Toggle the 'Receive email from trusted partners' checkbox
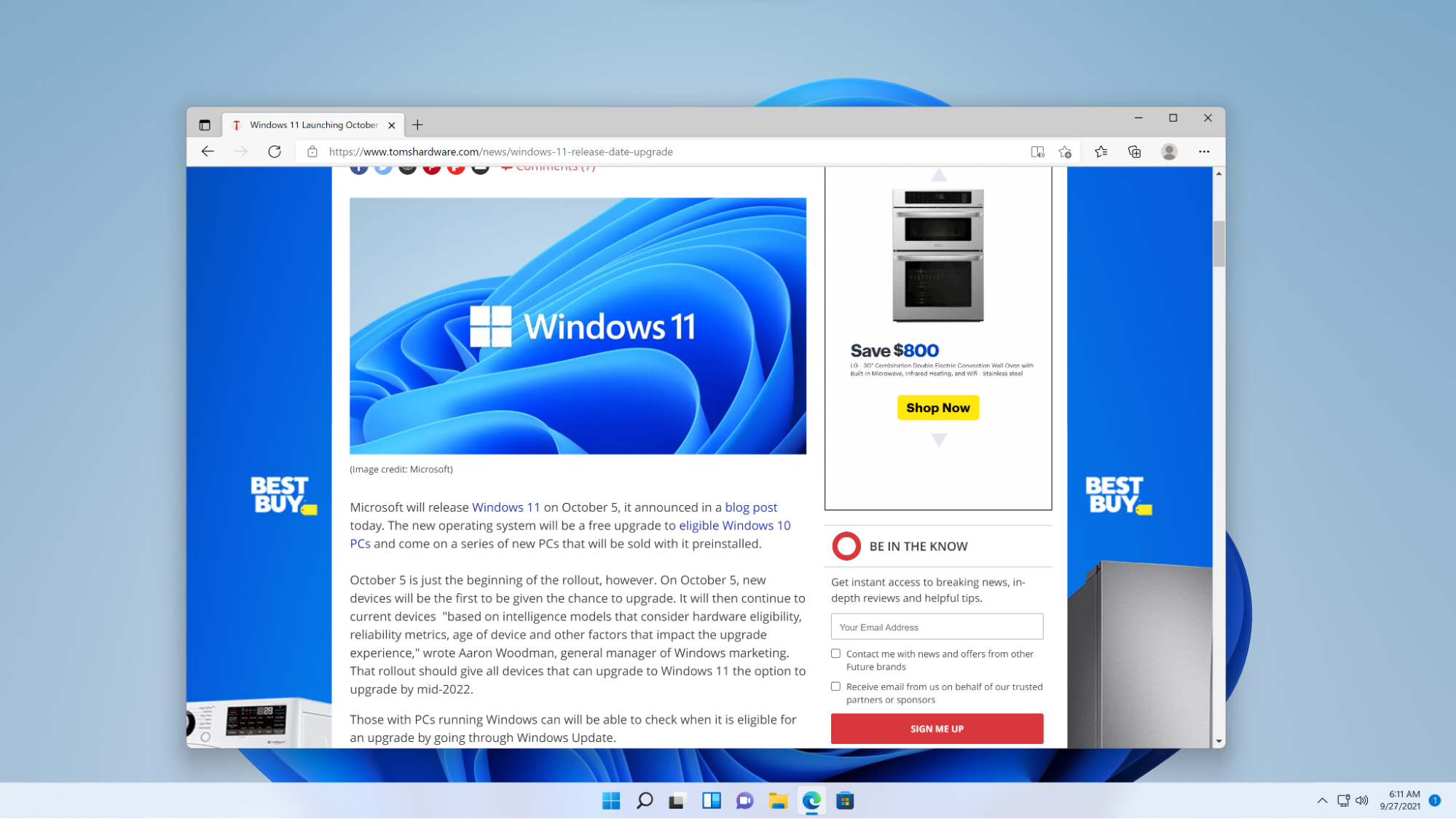The width and height of the screenshot is (1456, 819). 836,687
